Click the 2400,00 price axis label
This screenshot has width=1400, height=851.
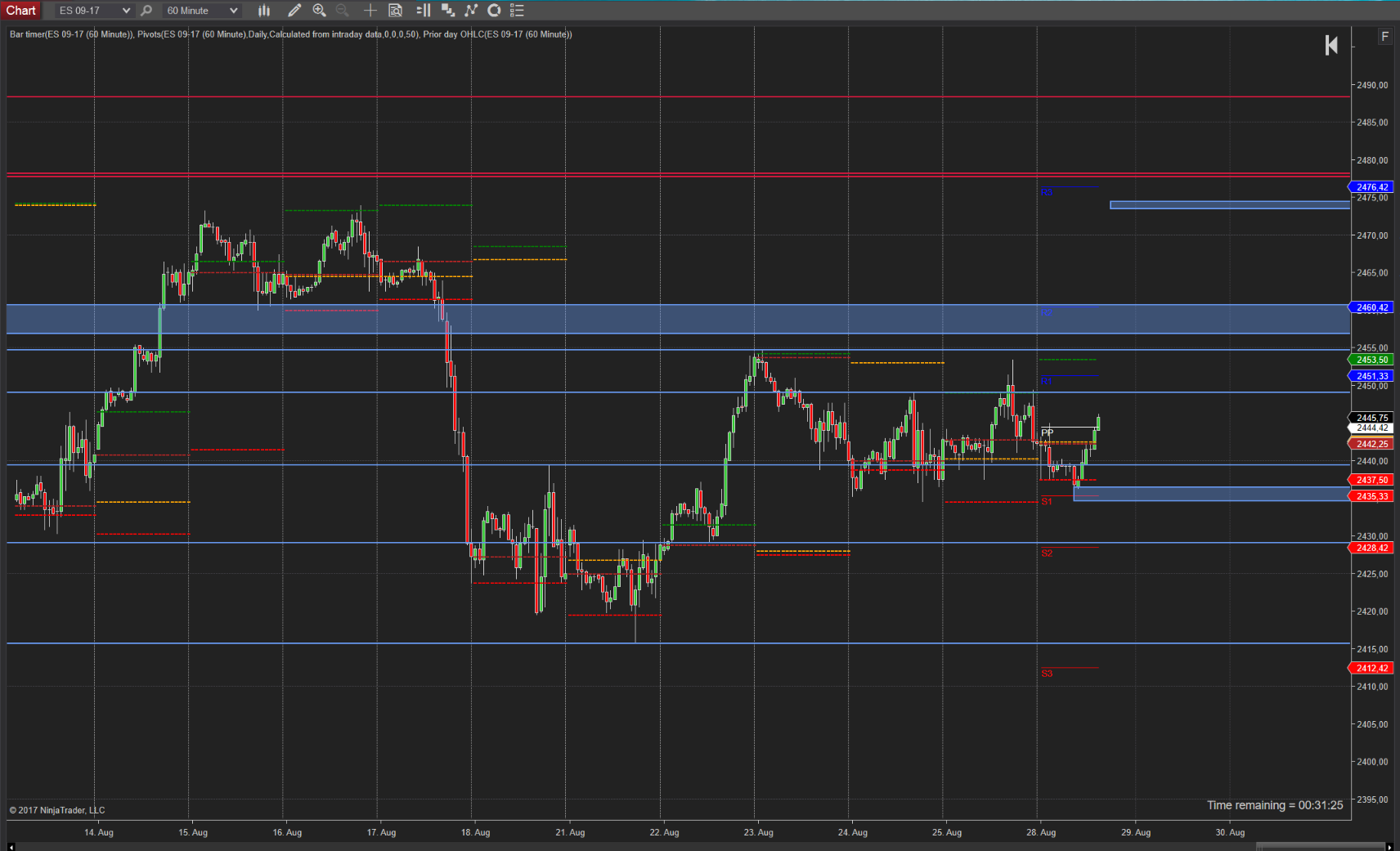[x=1372, y=762]
